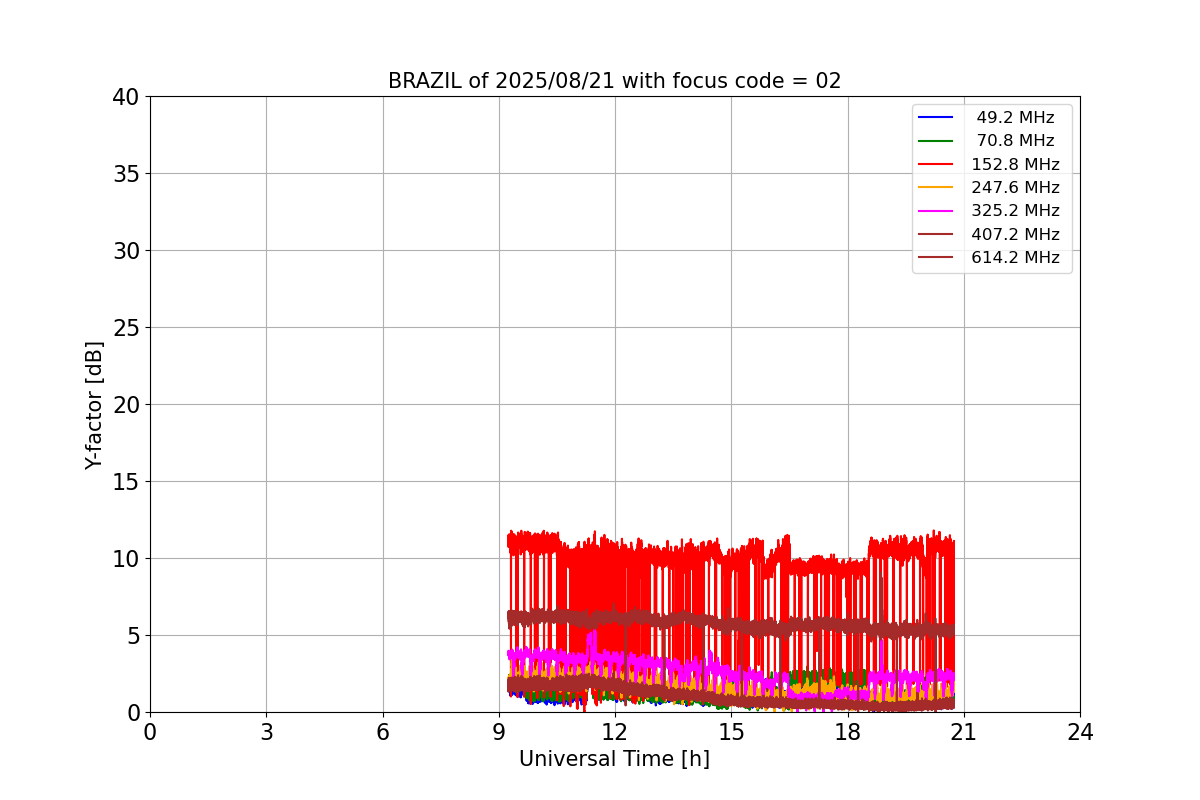Image resolution: width=1200 pixels, height=800 pixels.
Task: Click the red line sample in legend
Action: [x=936, y=164]
